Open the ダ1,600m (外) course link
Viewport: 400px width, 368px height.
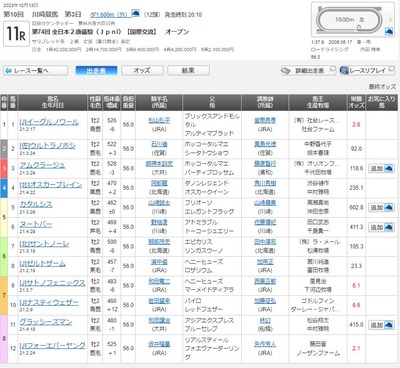point(109,14)
